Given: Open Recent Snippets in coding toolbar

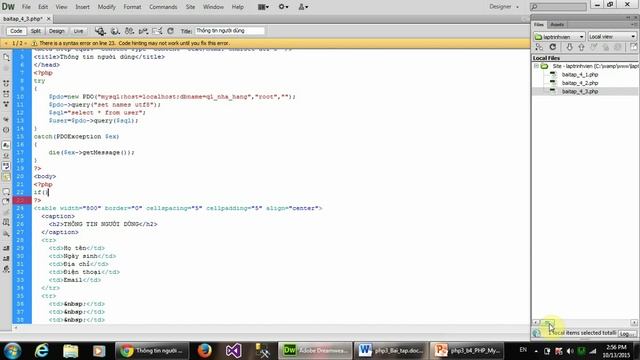Looking at the screenshot, I should (x=6, y=223).
